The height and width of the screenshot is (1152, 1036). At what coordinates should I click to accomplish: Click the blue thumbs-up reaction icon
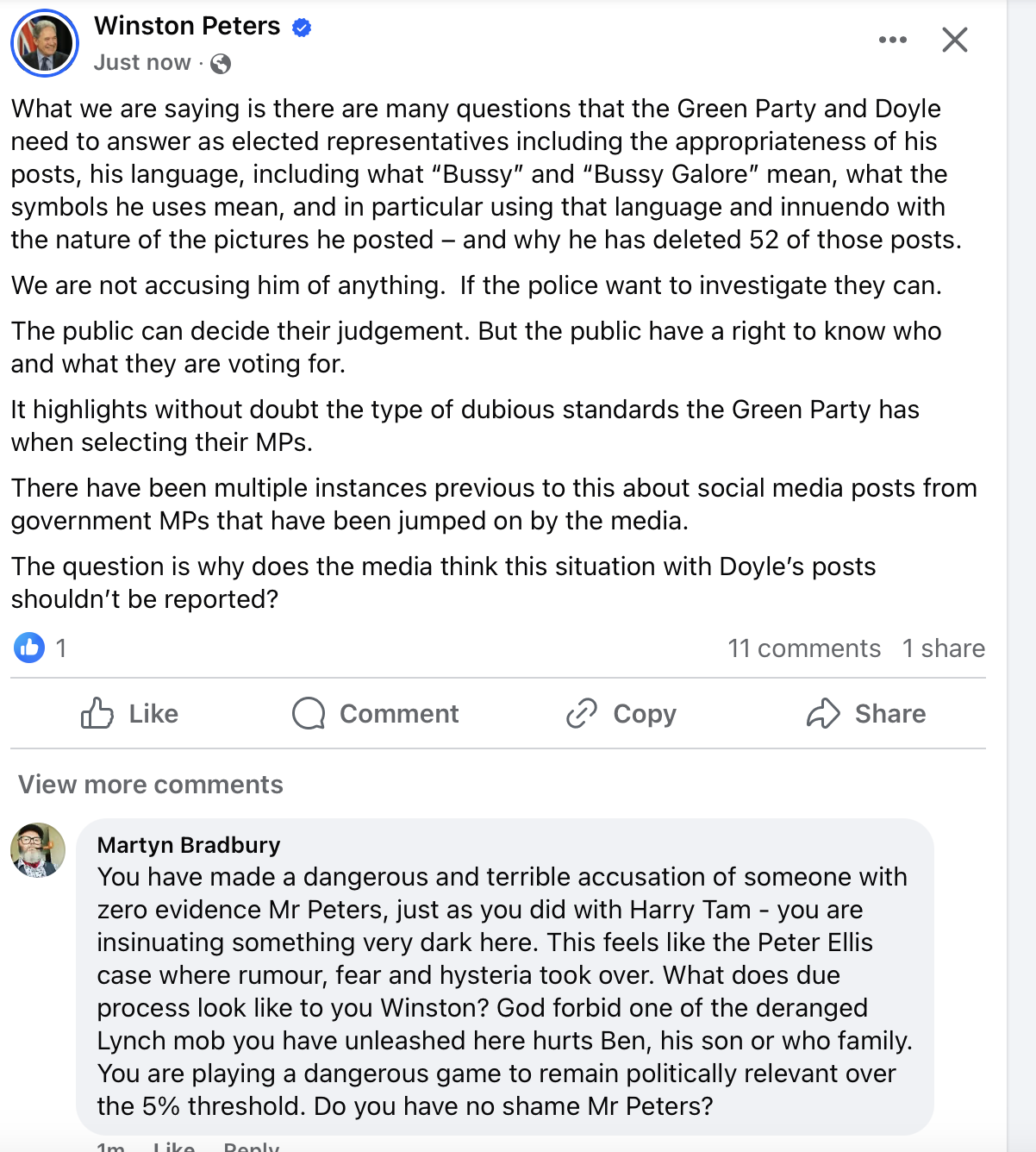(28, 648)
